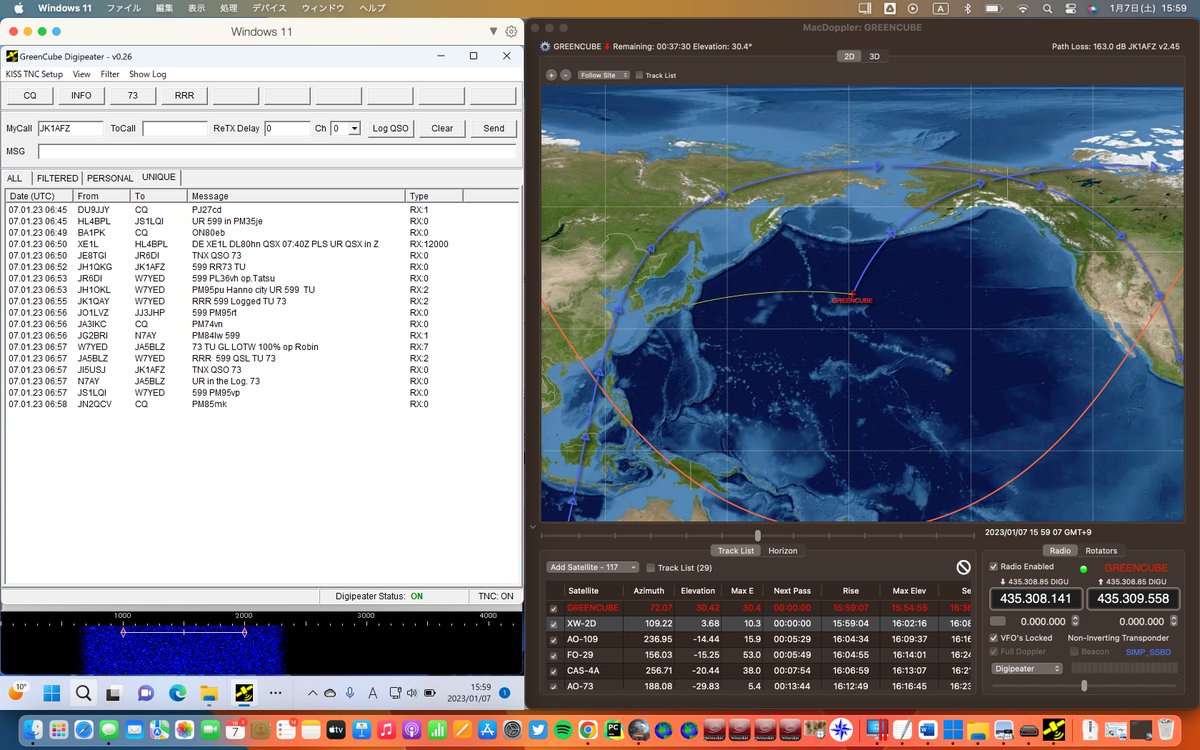The height and width of the screenshot is (750, 1200).
Task: Open File Explorer in Windows taskbar
Action: [209, 692]
